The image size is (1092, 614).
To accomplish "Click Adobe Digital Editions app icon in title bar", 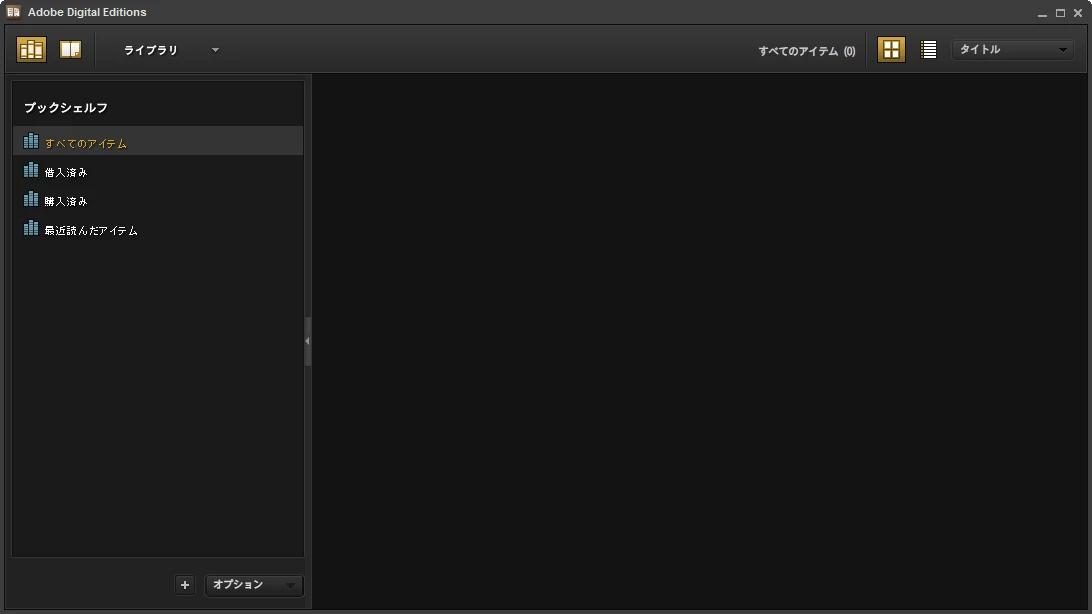I will tap(13, 12).
